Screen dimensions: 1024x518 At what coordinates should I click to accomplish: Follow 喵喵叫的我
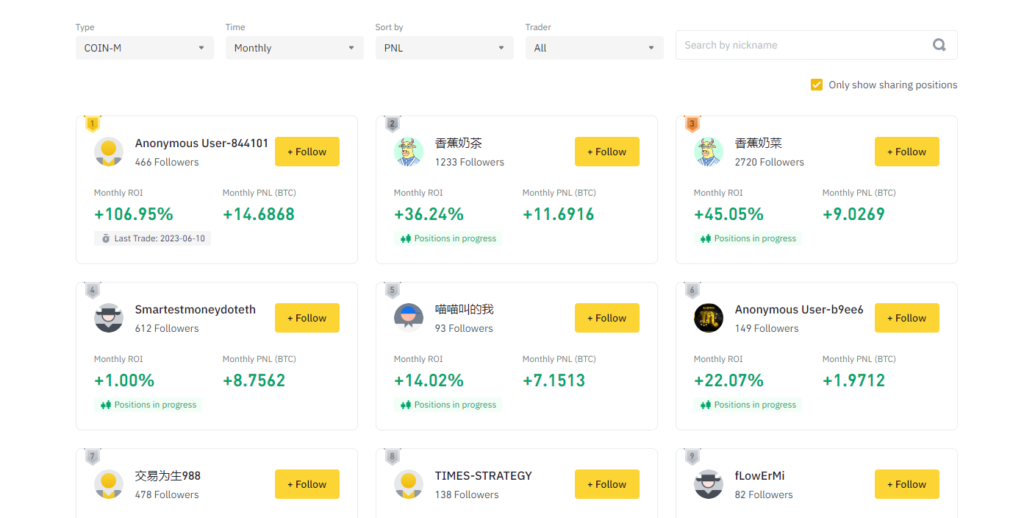[607, 318]
